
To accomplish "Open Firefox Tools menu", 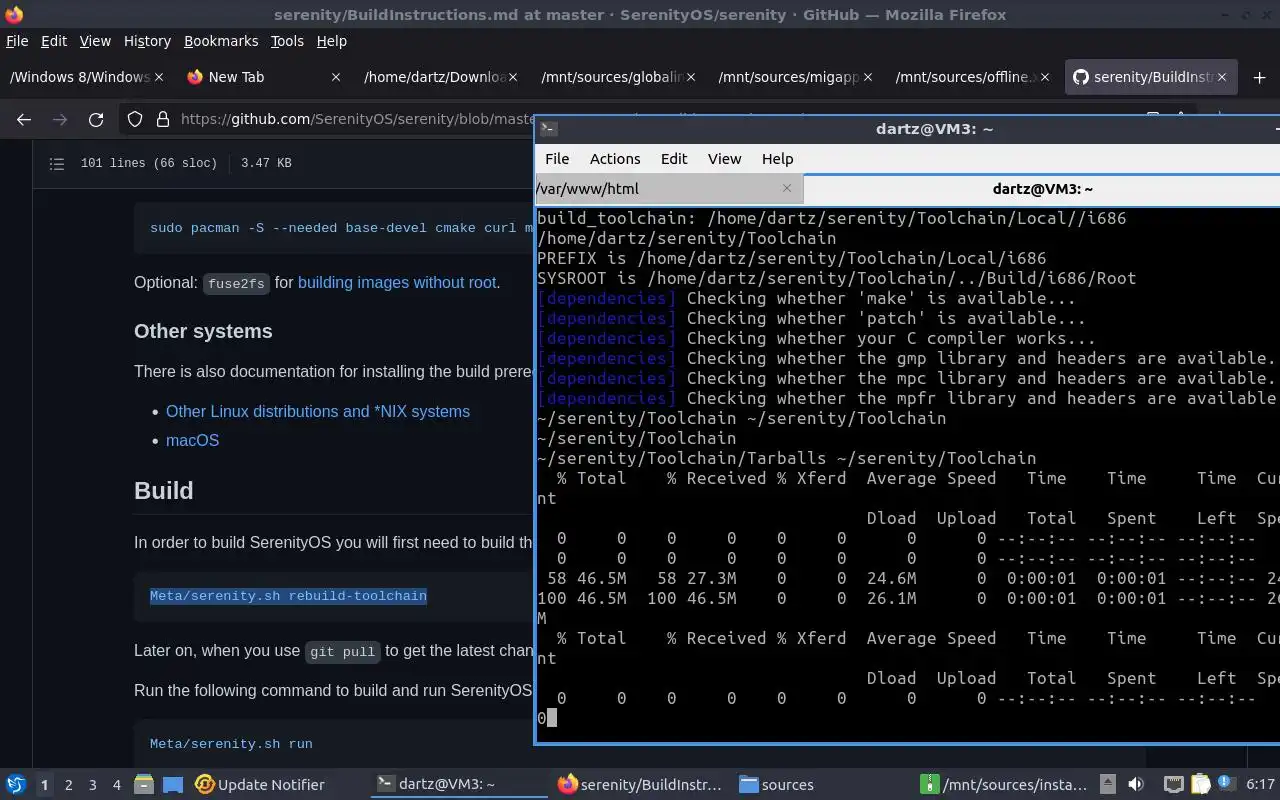I will tap(287, 41).
